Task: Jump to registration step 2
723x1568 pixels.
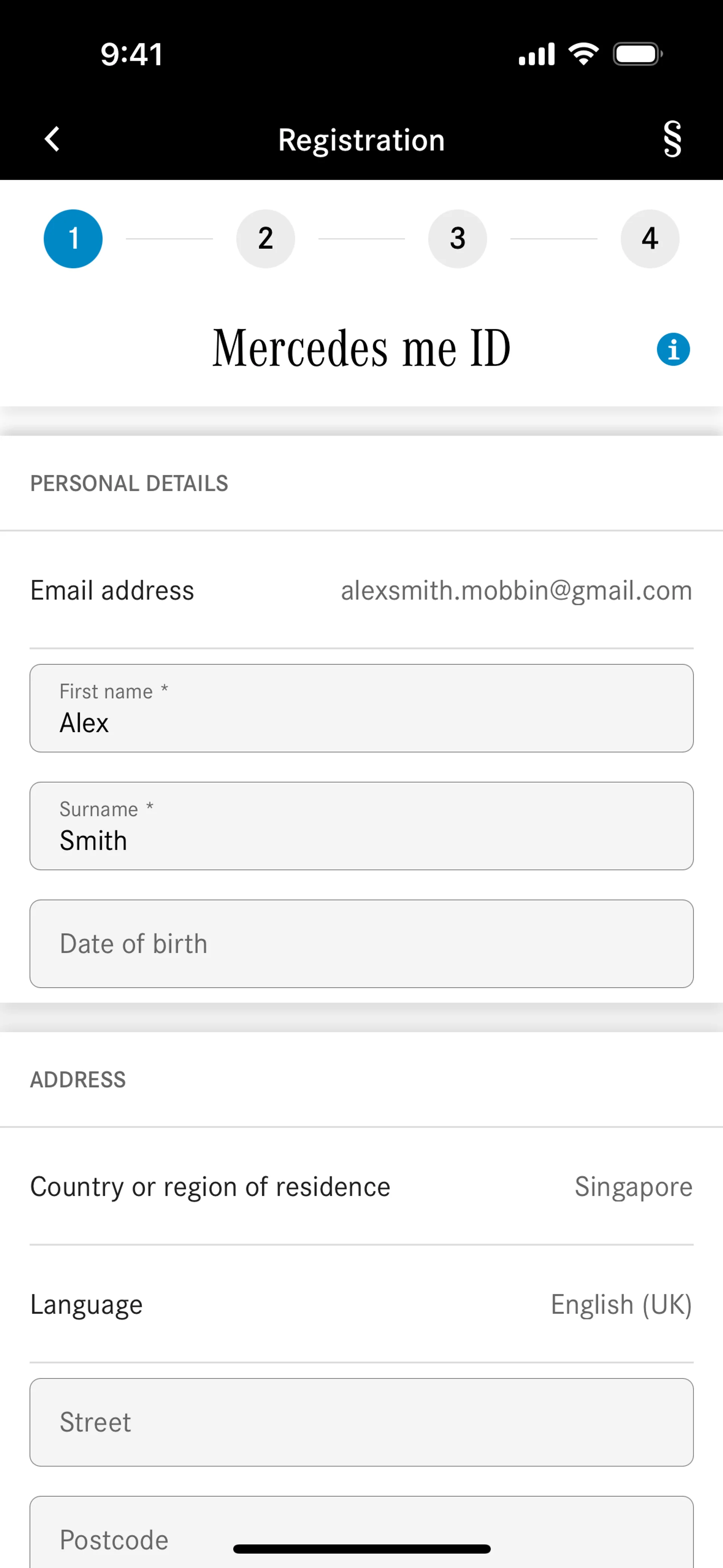Action: 265,238
